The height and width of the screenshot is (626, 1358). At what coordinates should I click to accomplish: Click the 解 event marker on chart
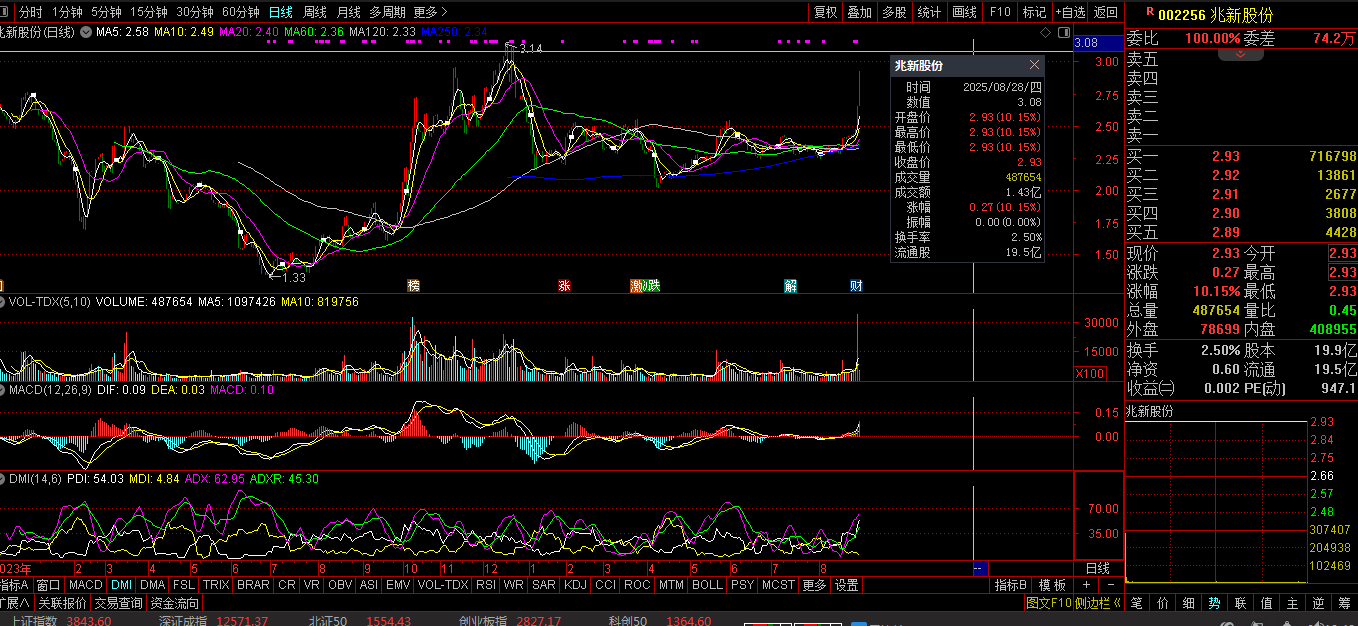click(790, 286)
